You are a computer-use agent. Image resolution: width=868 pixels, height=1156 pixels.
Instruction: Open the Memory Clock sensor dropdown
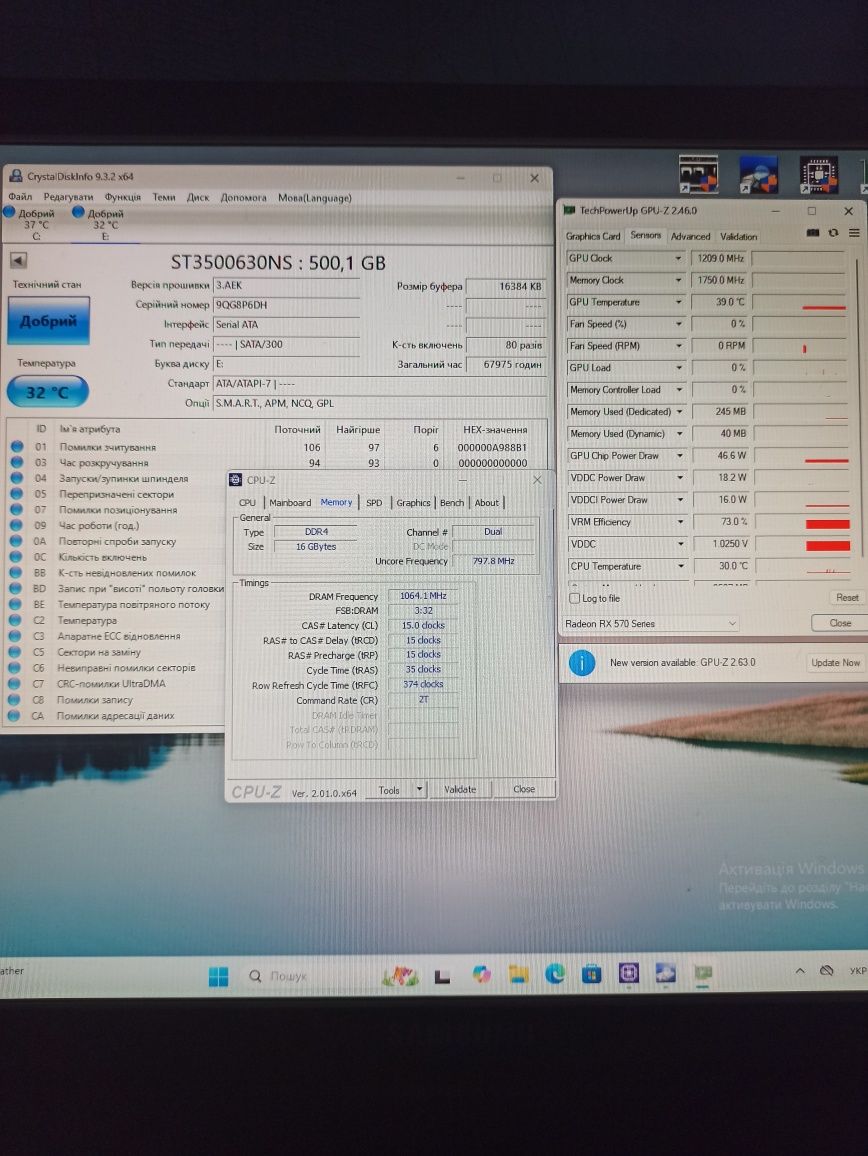(678, 280)
